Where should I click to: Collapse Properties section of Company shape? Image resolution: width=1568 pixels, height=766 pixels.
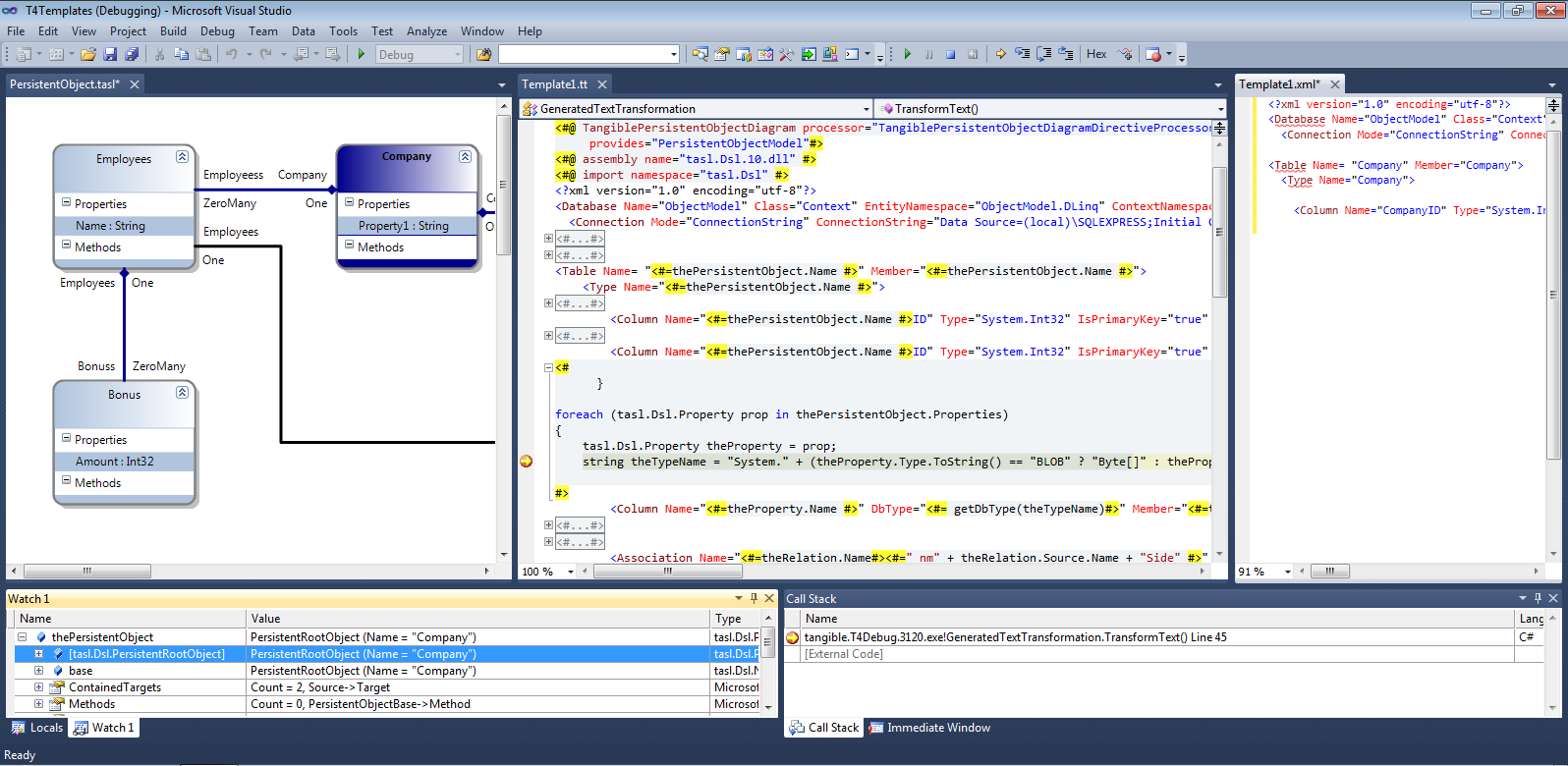coord(349,203)
